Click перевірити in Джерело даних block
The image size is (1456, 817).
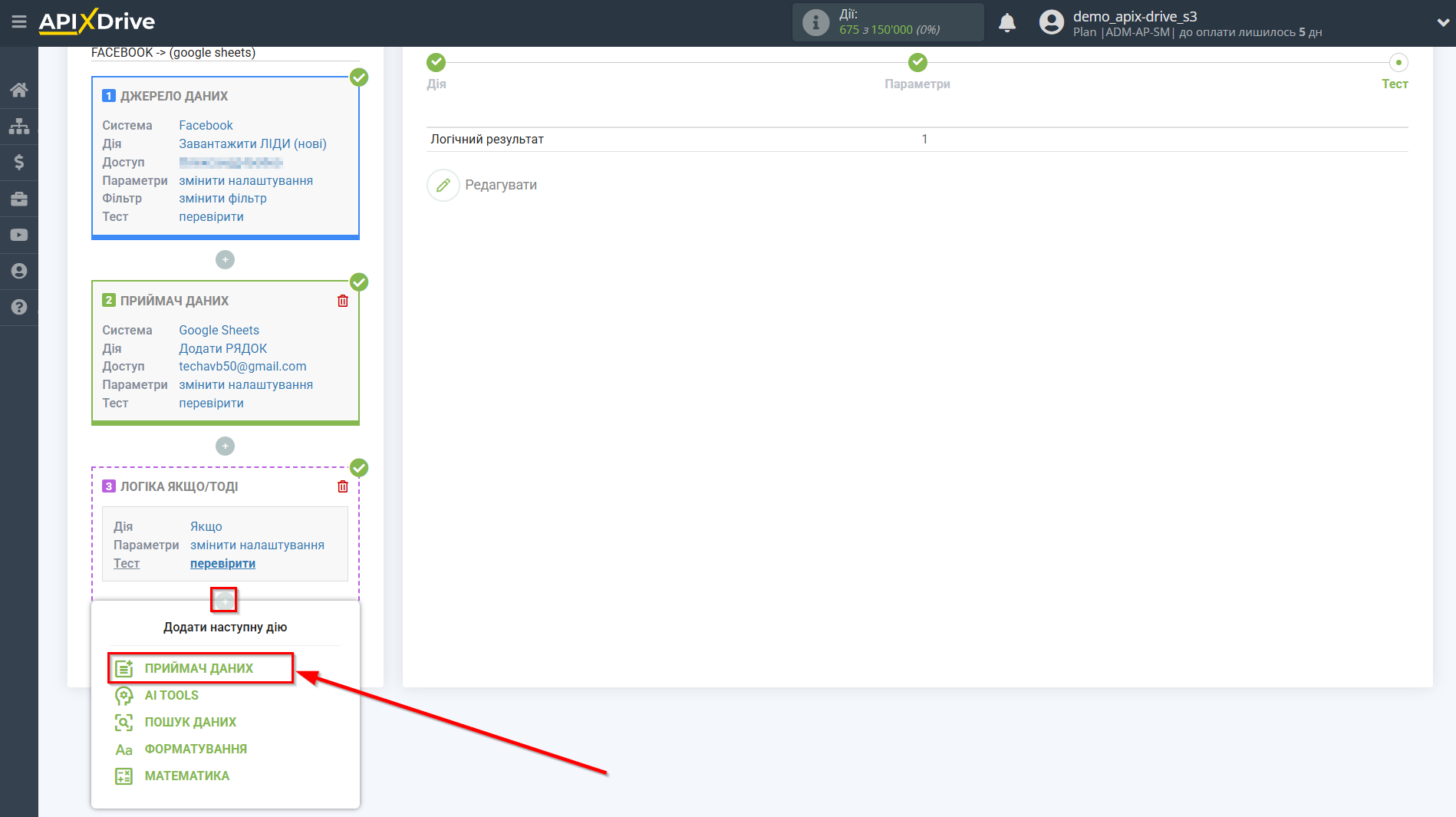coord(211,216)
